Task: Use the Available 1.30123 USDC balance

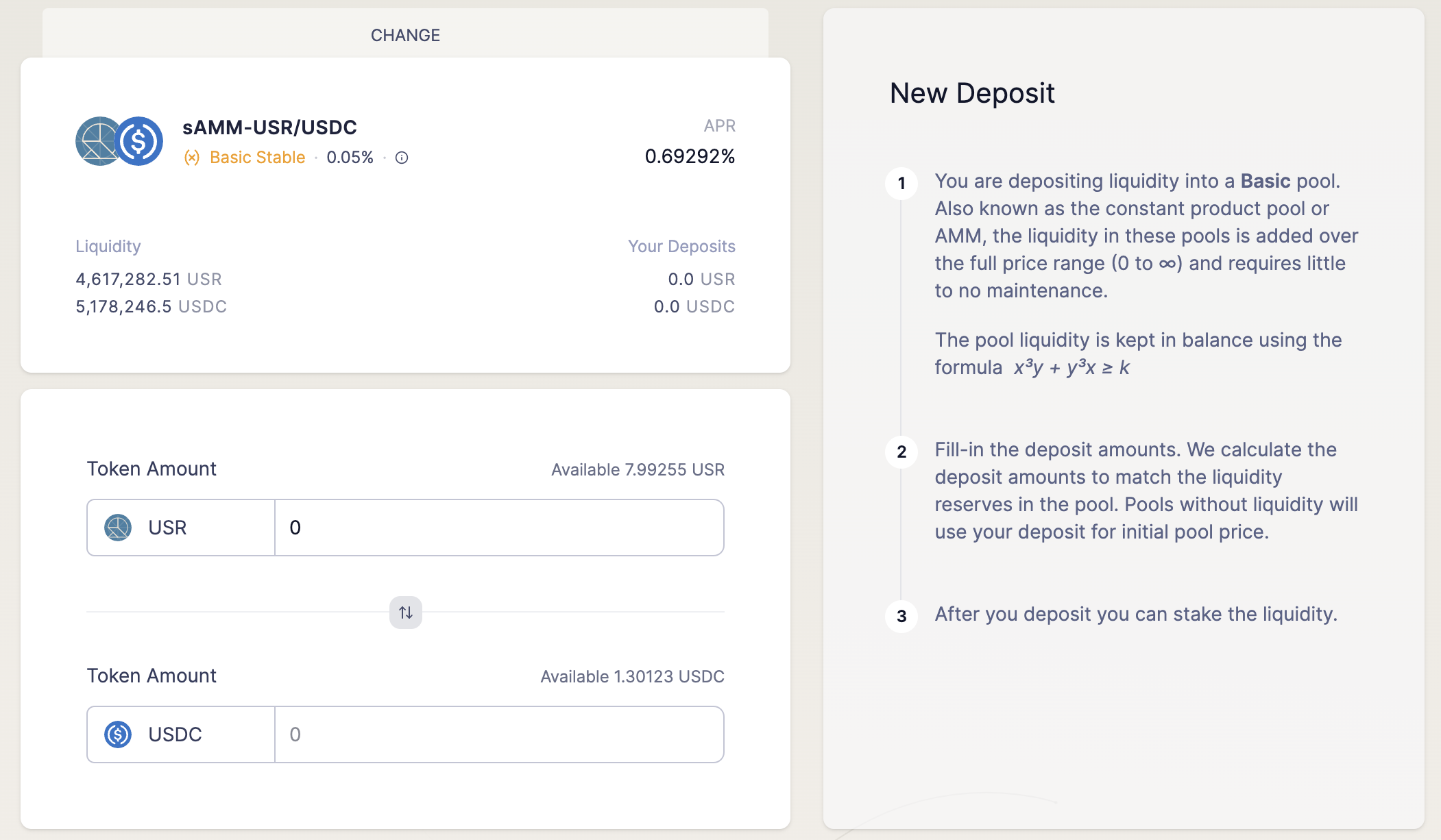Action: tap(632, 677)
